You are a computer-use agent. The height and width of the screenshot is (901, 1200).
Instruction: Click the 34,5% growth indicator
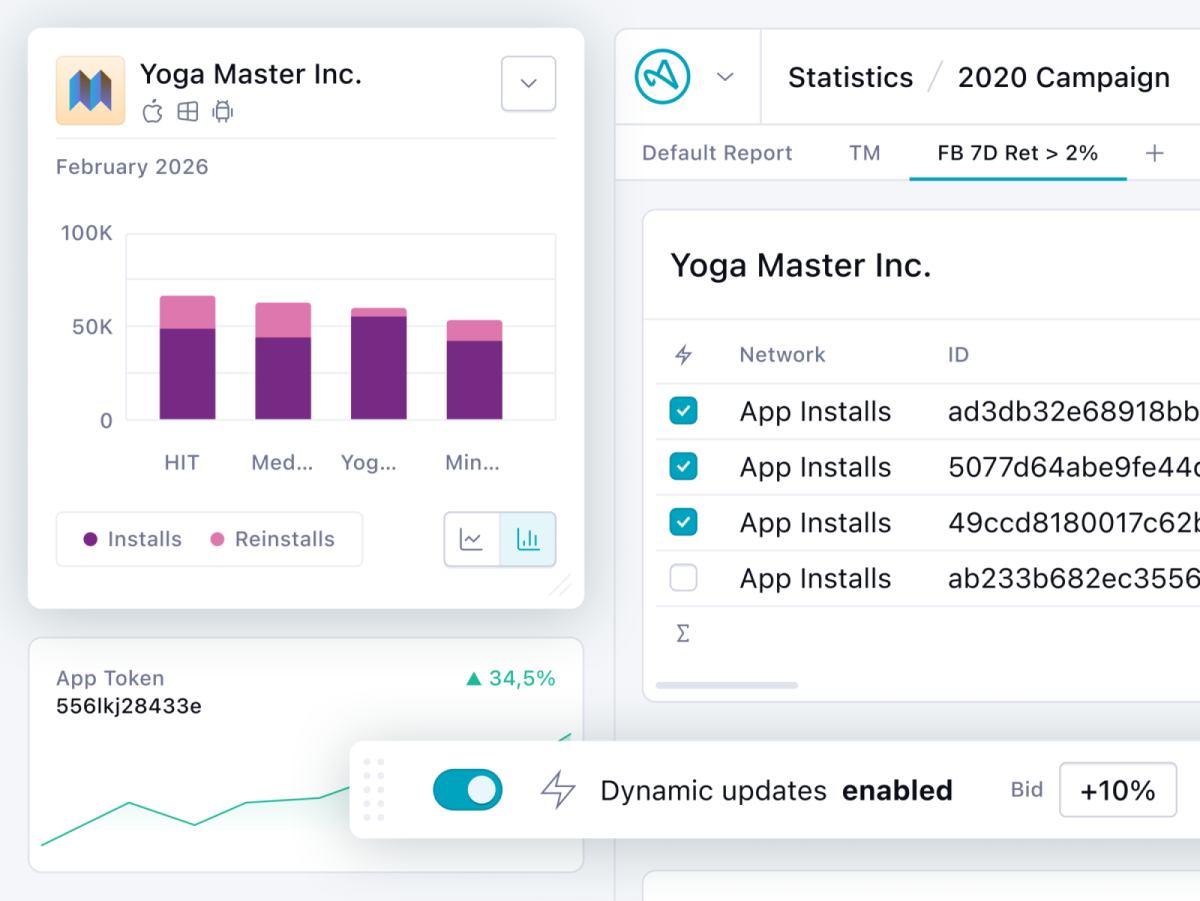(511, 679)
